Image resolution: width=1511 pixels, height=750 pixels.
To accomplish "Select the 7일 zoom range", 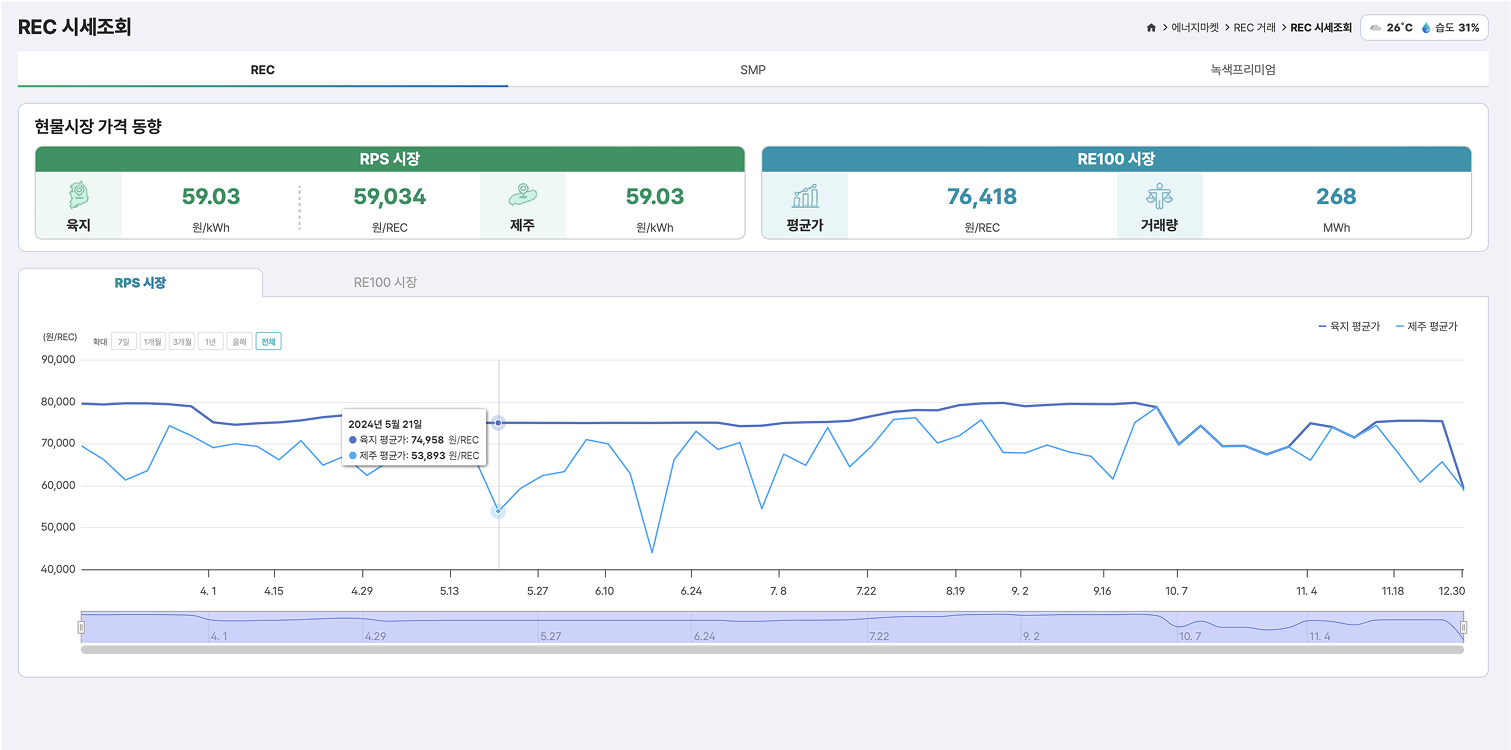I will tap(124, 341).
